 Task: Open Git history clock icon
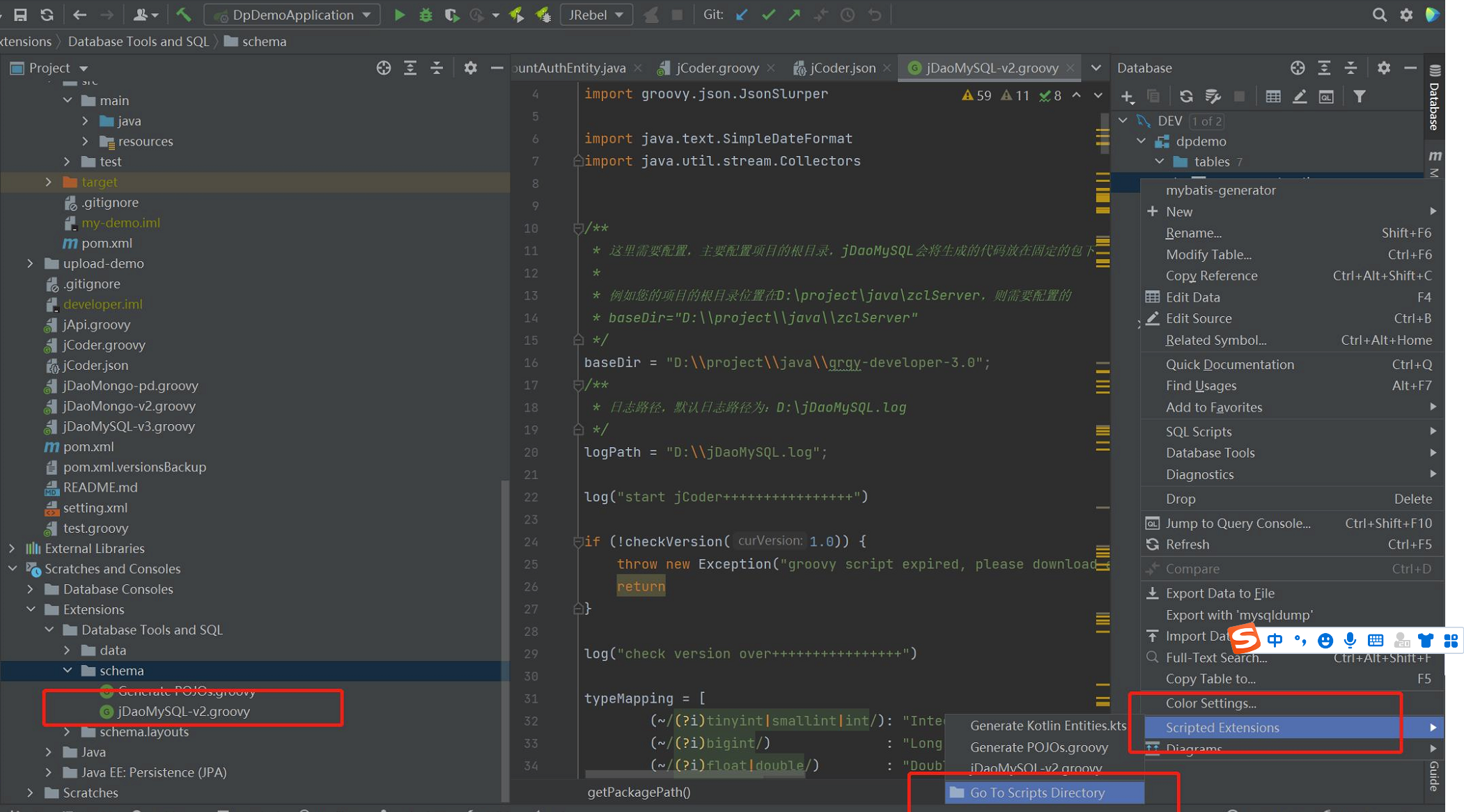click(848, 15)
